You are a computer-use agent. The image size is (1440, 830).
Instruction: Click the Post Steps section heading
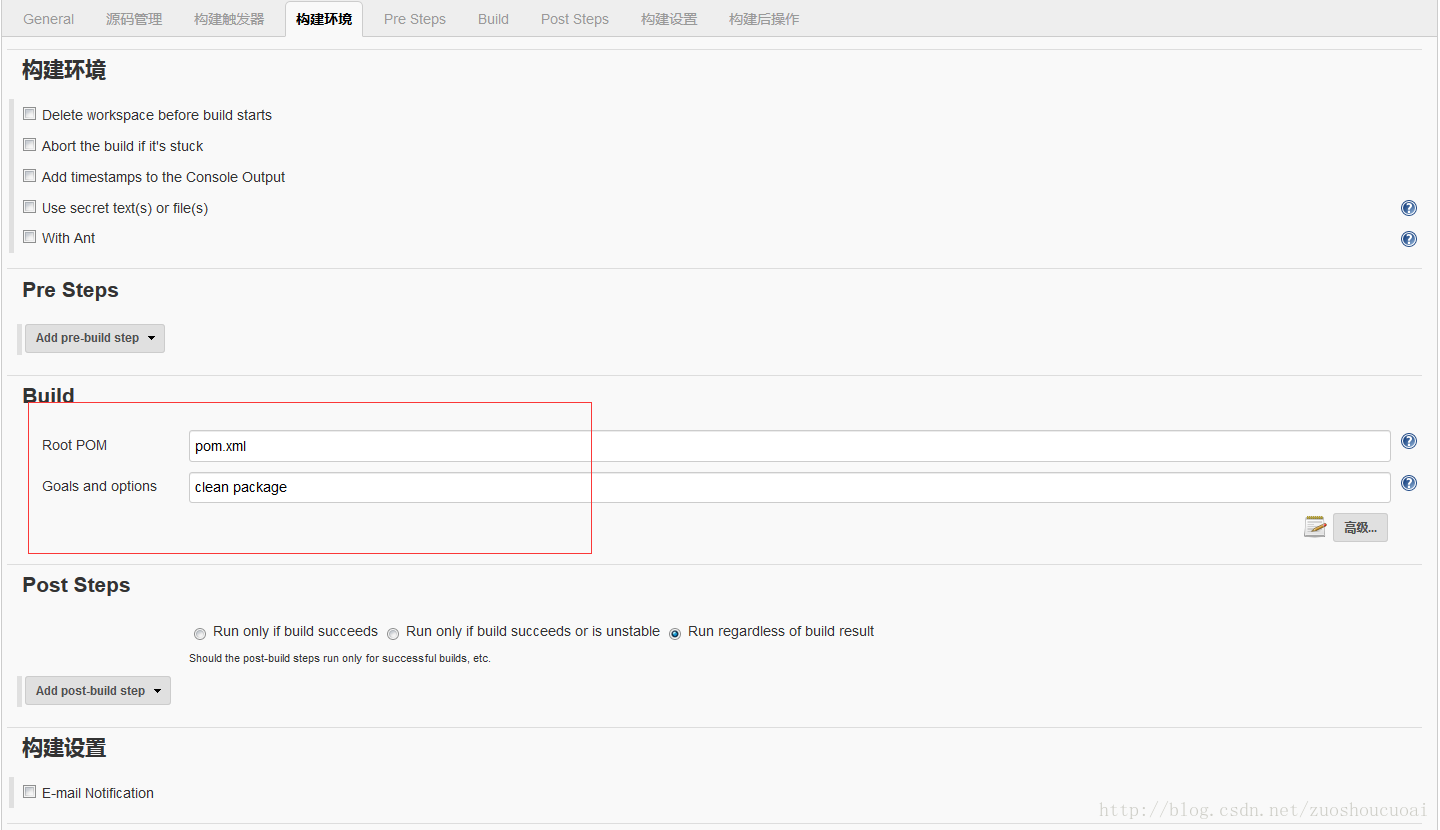click(76, 585)
